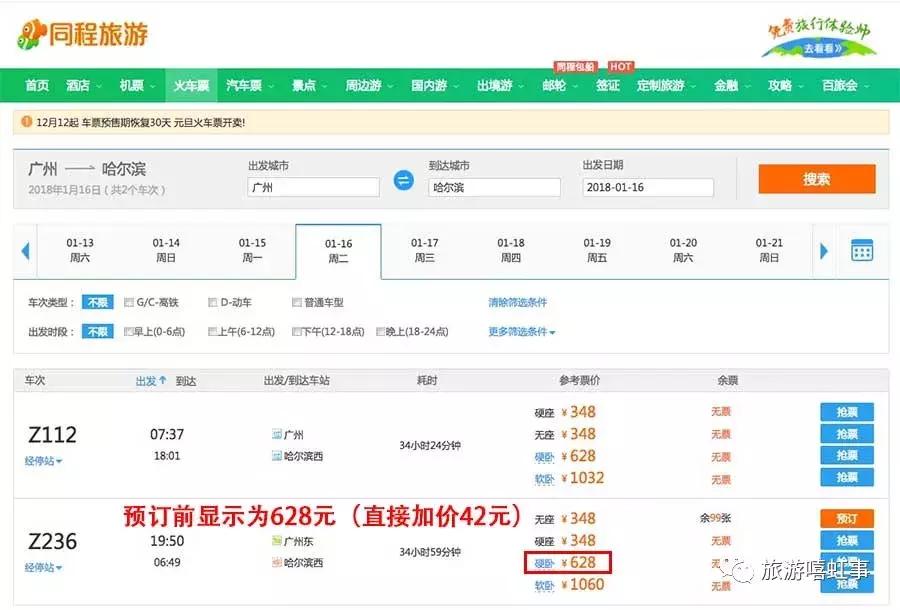
Task: Open the 酒店 navigation menu
Action: click(x=80, y=86)
